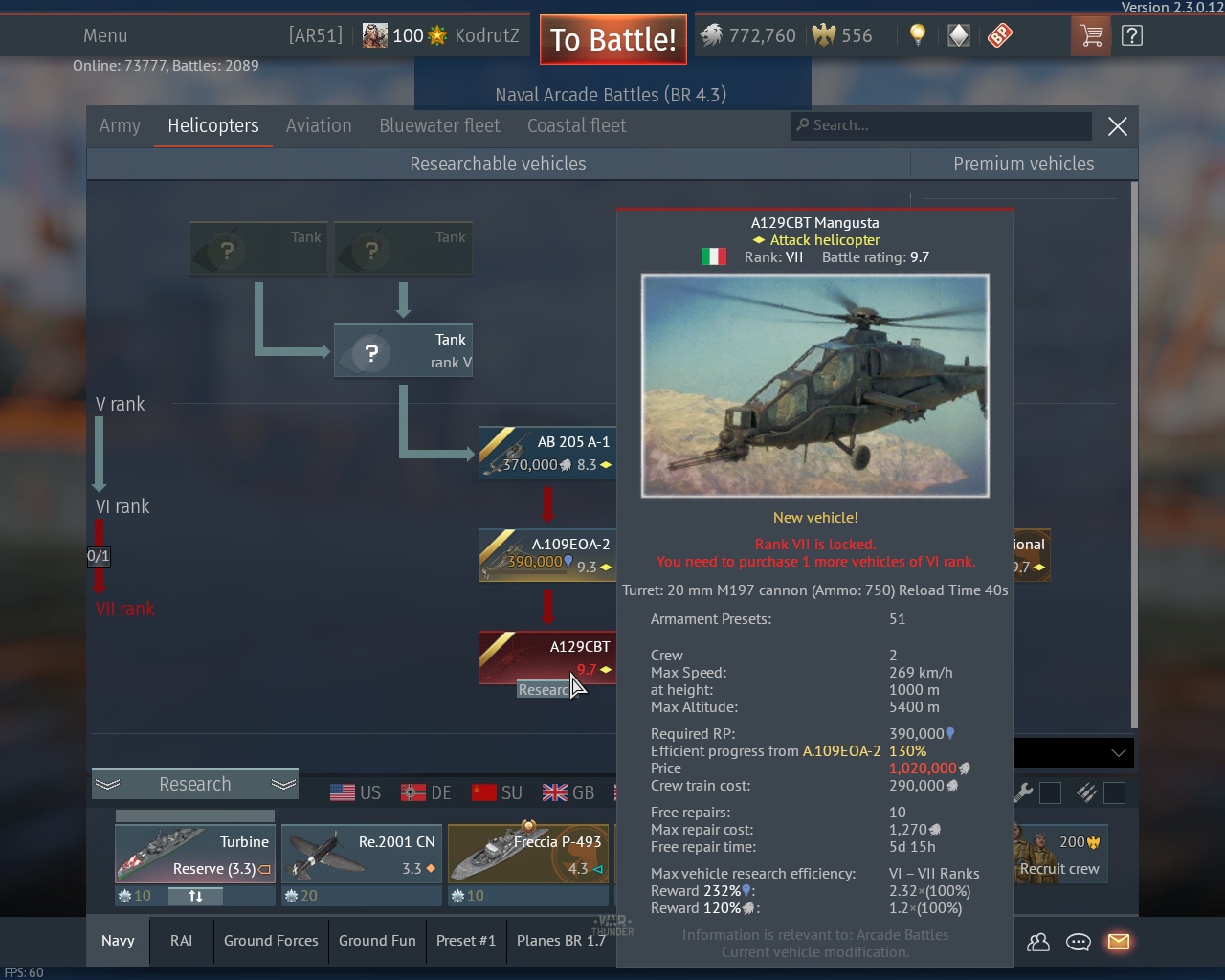
Task: Select the Re.2001 CN crew slot
Action: 362,855
